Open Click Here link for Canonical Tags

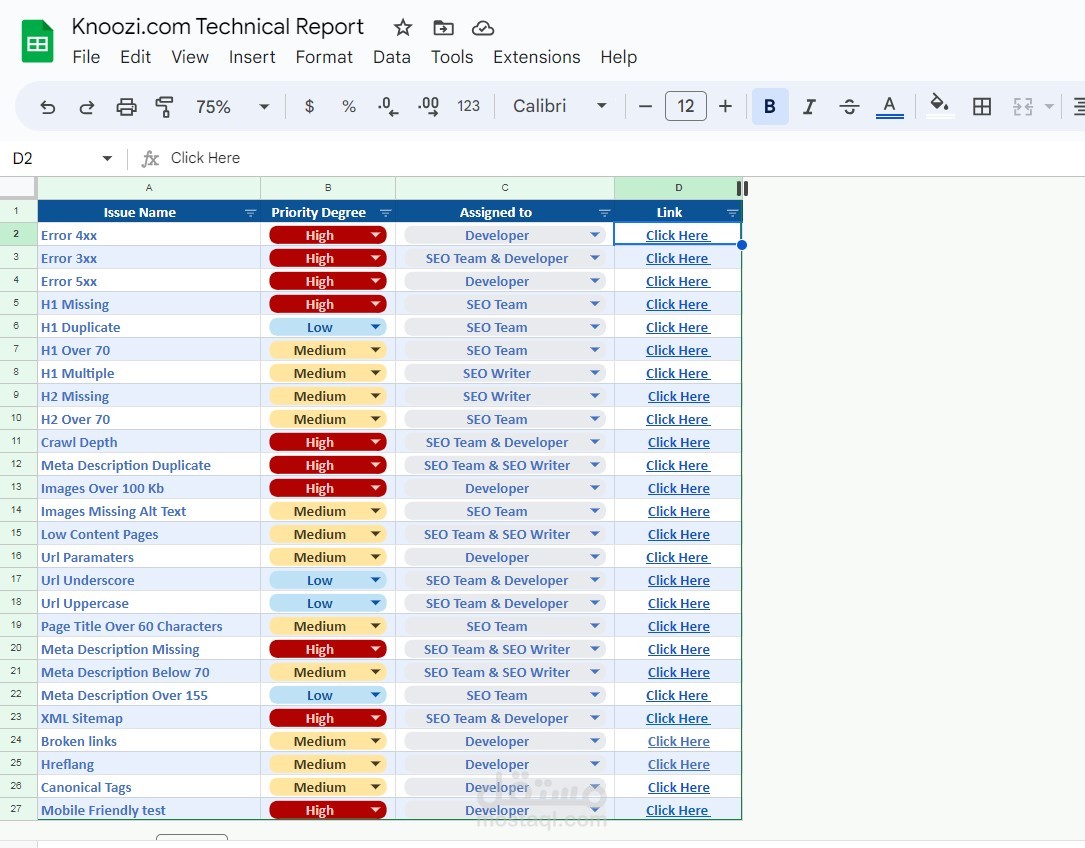pyautogui.click(x=679, y=787)
